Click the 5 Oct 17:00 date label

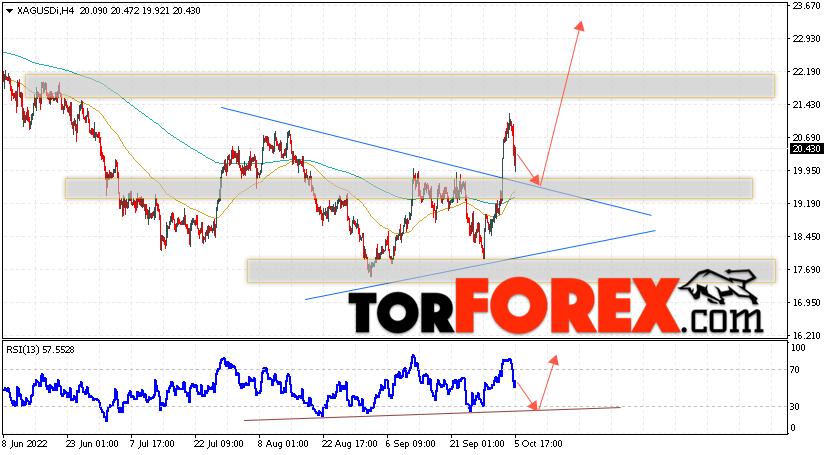coord(539,444)
